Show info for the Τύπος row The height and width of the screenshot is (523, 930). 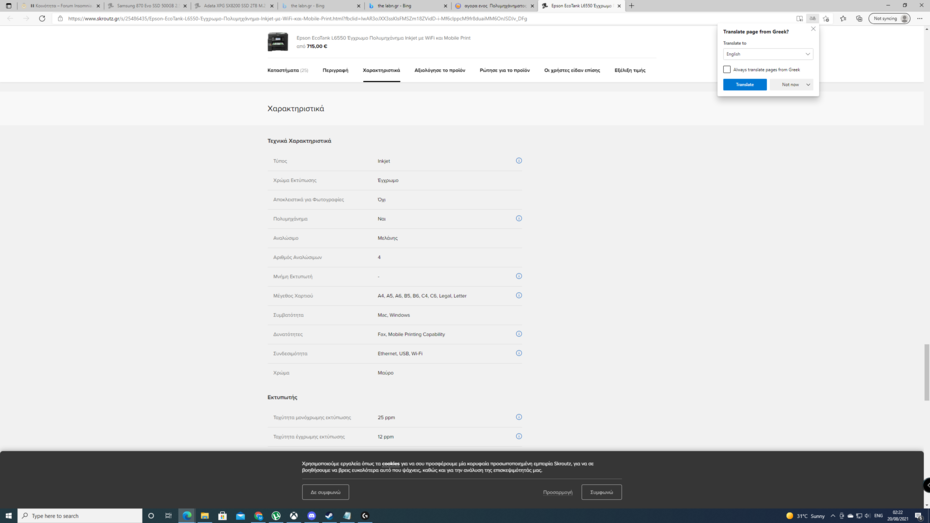519,161
